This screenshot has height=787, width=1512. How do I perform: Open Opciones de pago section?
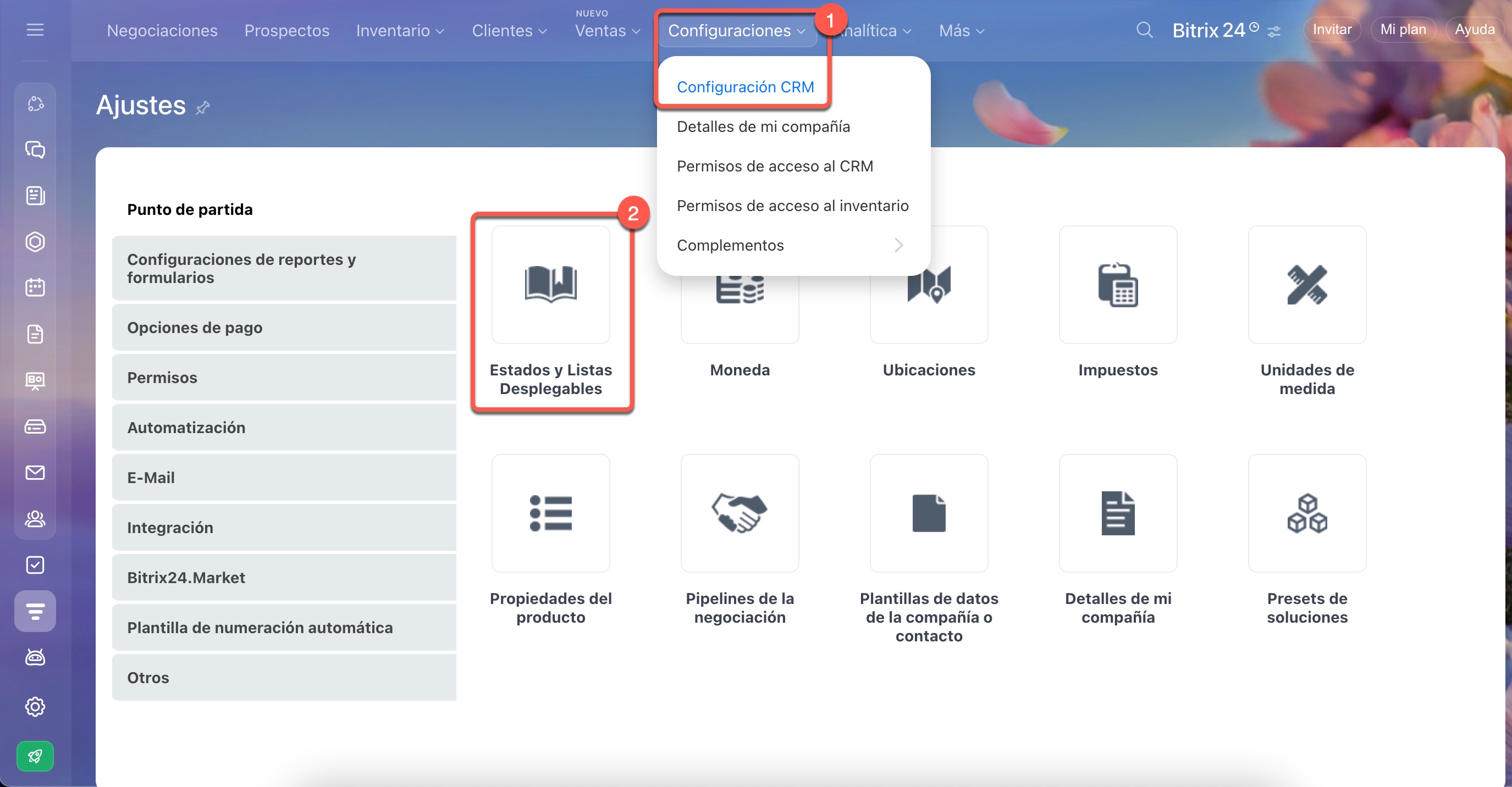click(x=284, y=328)
